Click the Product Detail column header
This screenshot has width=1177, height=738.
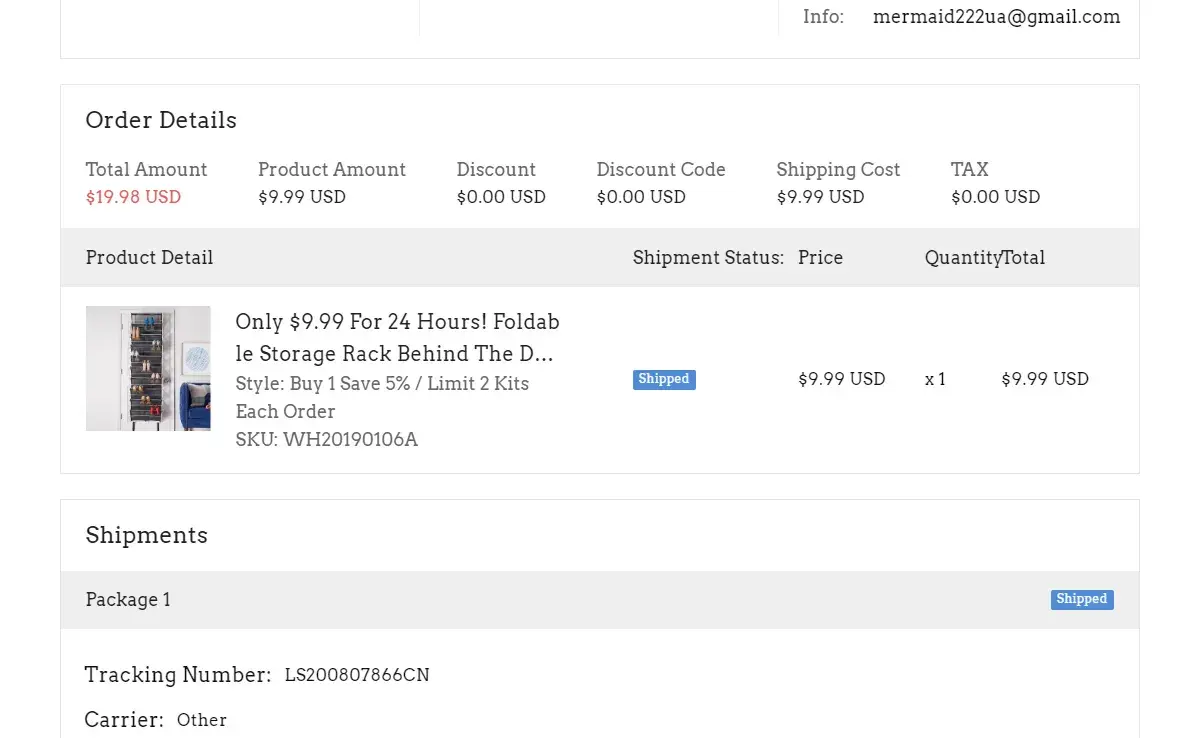149,258
